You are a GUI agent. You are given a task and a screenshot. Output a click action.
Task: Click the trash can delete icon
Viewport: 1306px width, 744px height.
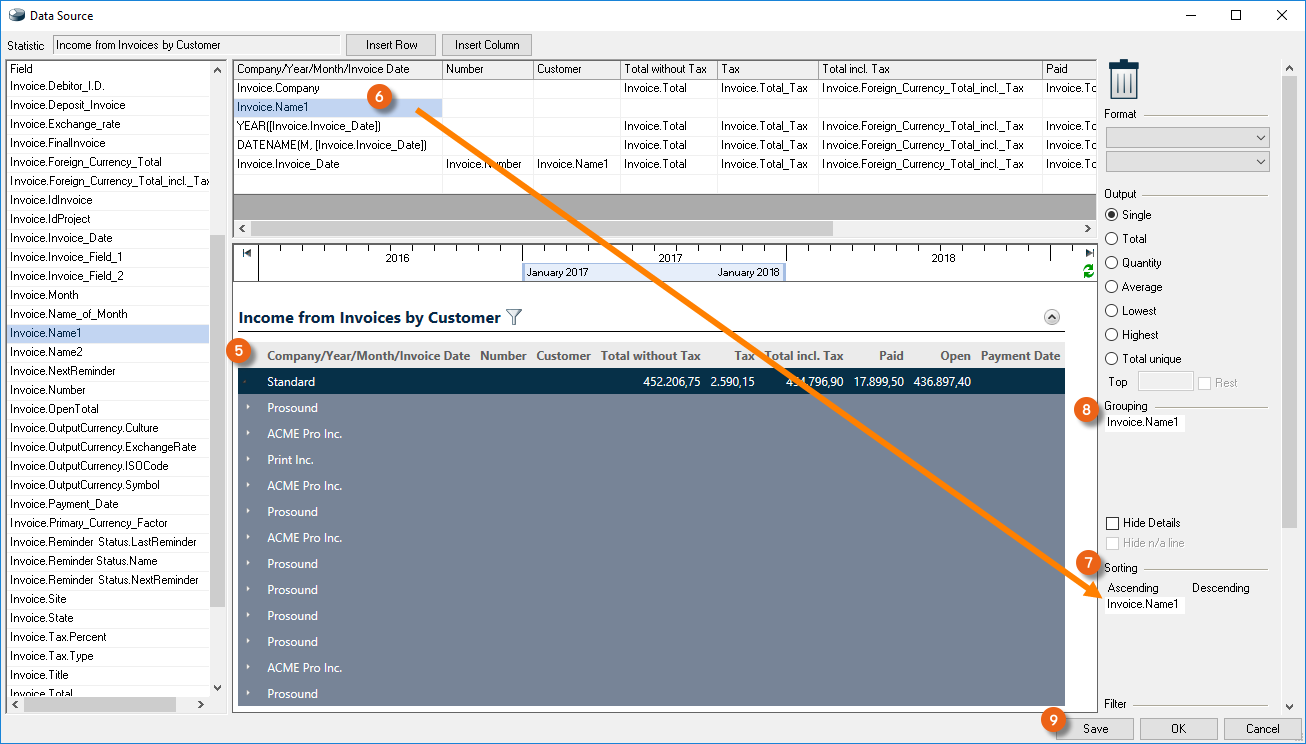click(x=1124, y=79)
